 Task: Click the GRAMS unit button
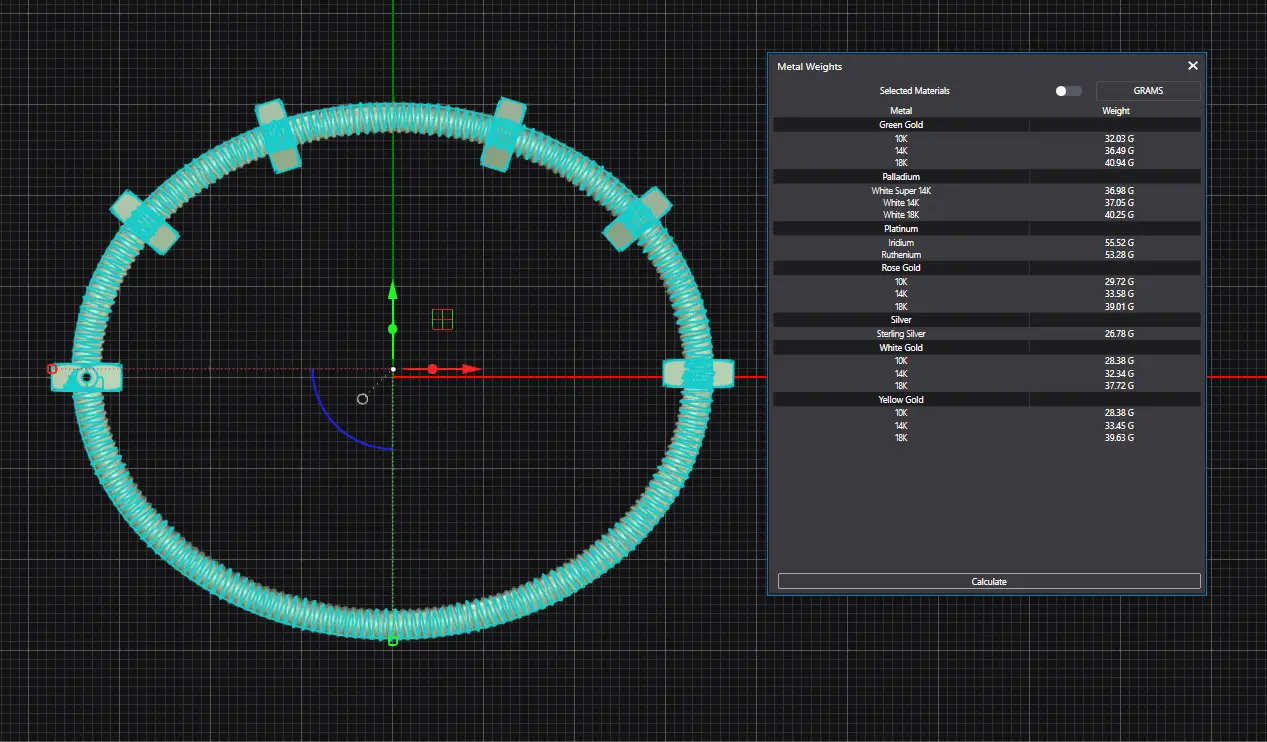tap(1148, 91)
